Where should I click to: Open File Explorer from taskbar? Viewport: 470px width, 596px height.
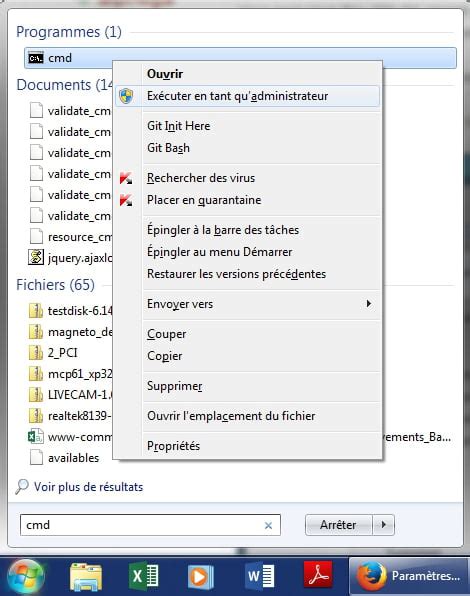point(86,577)
